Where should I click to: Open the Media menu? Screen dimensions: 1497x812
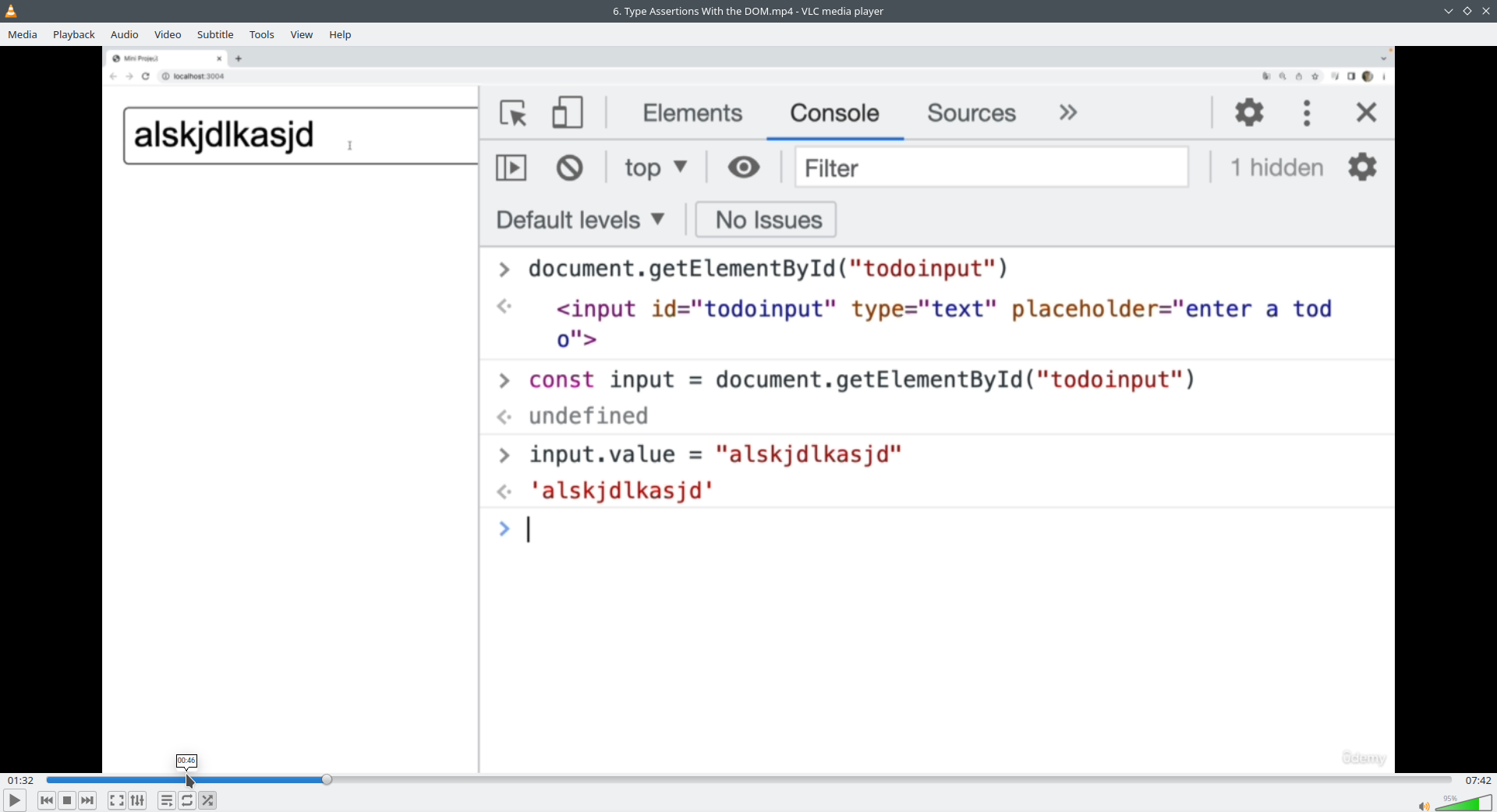[23, 34]
